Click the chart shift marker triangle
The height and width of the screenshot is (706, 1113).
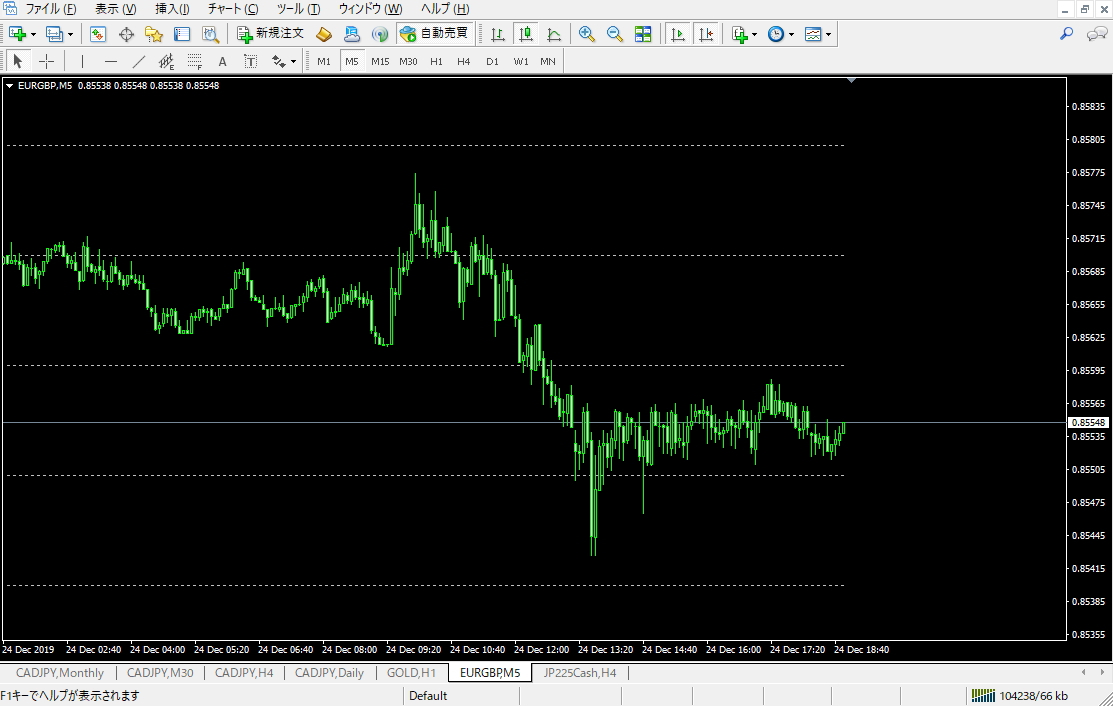(x=851, y=81)
